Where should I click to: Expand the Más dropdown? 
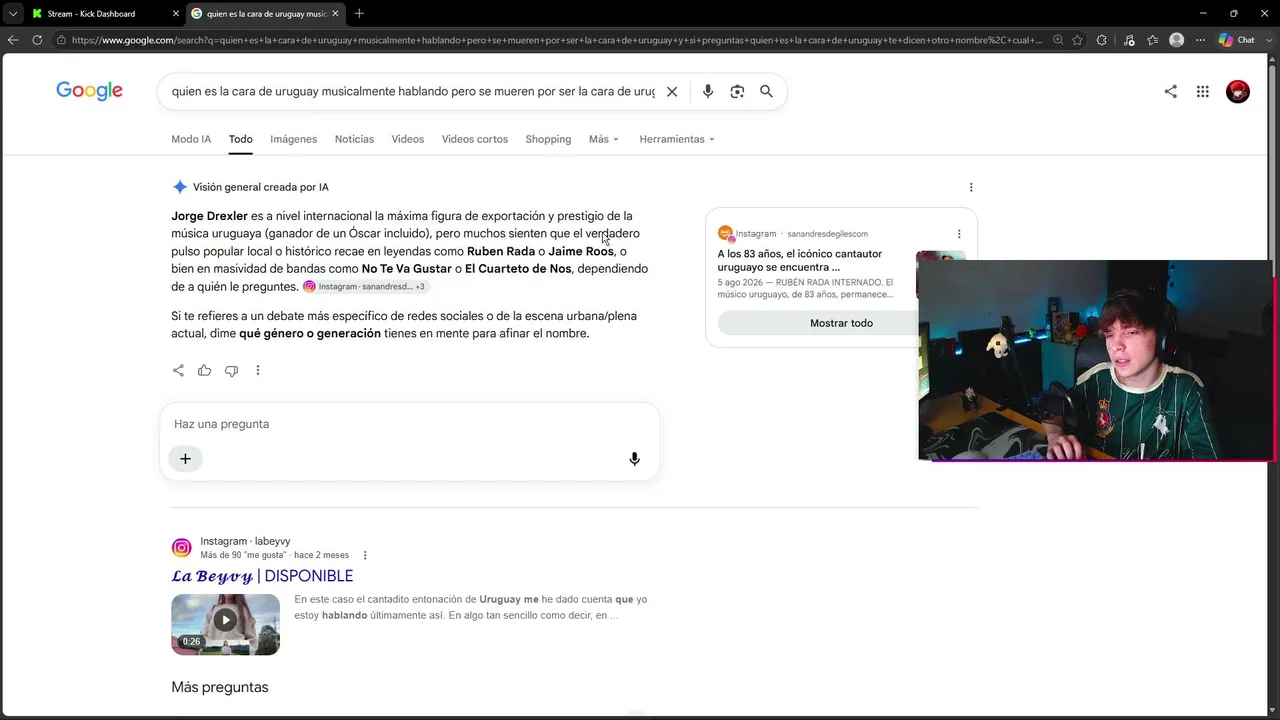pyautogui.click(x=604, y=139)
